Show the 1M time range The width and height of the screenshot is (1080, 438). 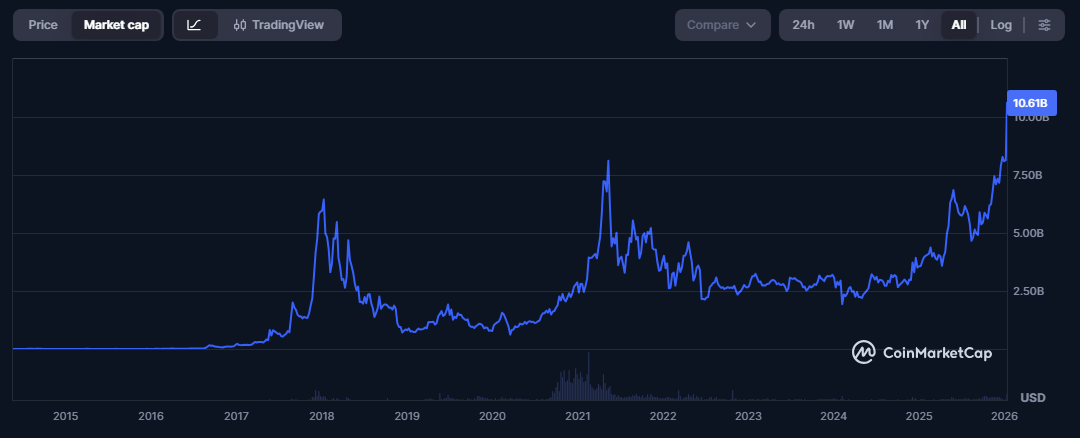pos(884,25)
